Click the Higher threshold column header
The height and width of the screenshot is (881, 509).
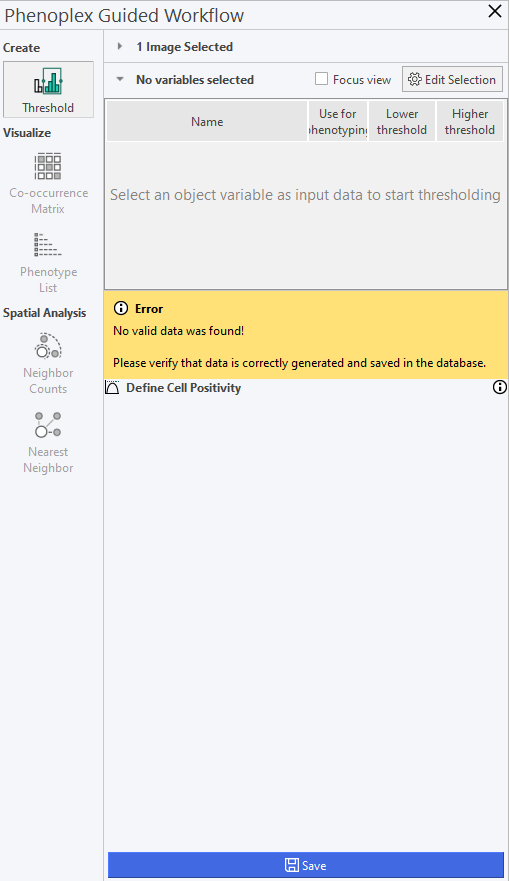click(470, 121)
